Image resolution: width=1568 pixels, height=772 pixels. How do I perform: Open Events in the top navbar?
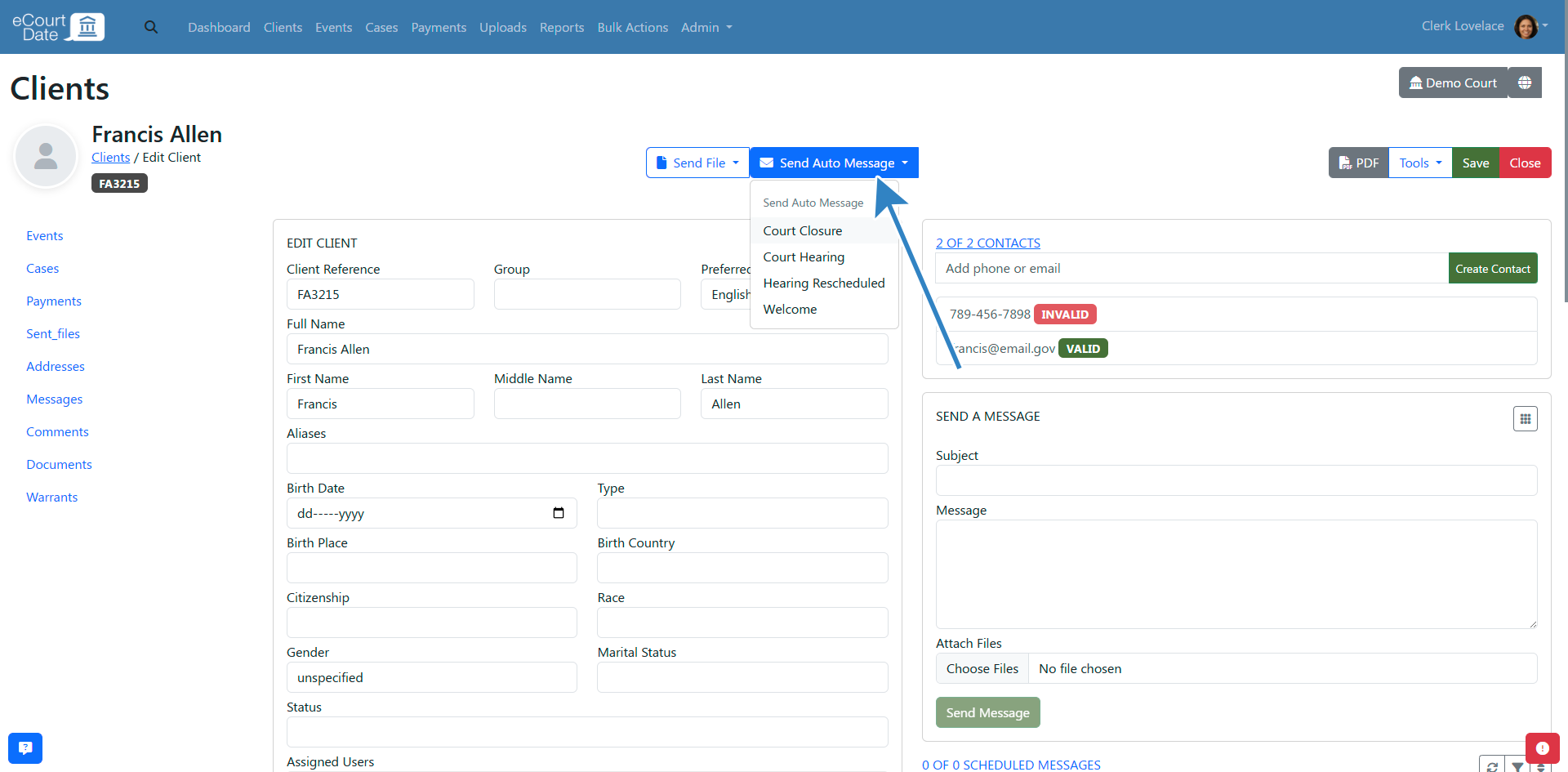[334, 27]
